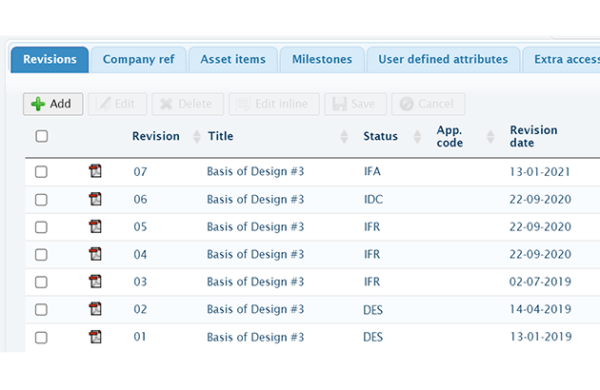600x390 pixels.
Task: Click the Edit inline button
Action: click(x=274, y=104)
